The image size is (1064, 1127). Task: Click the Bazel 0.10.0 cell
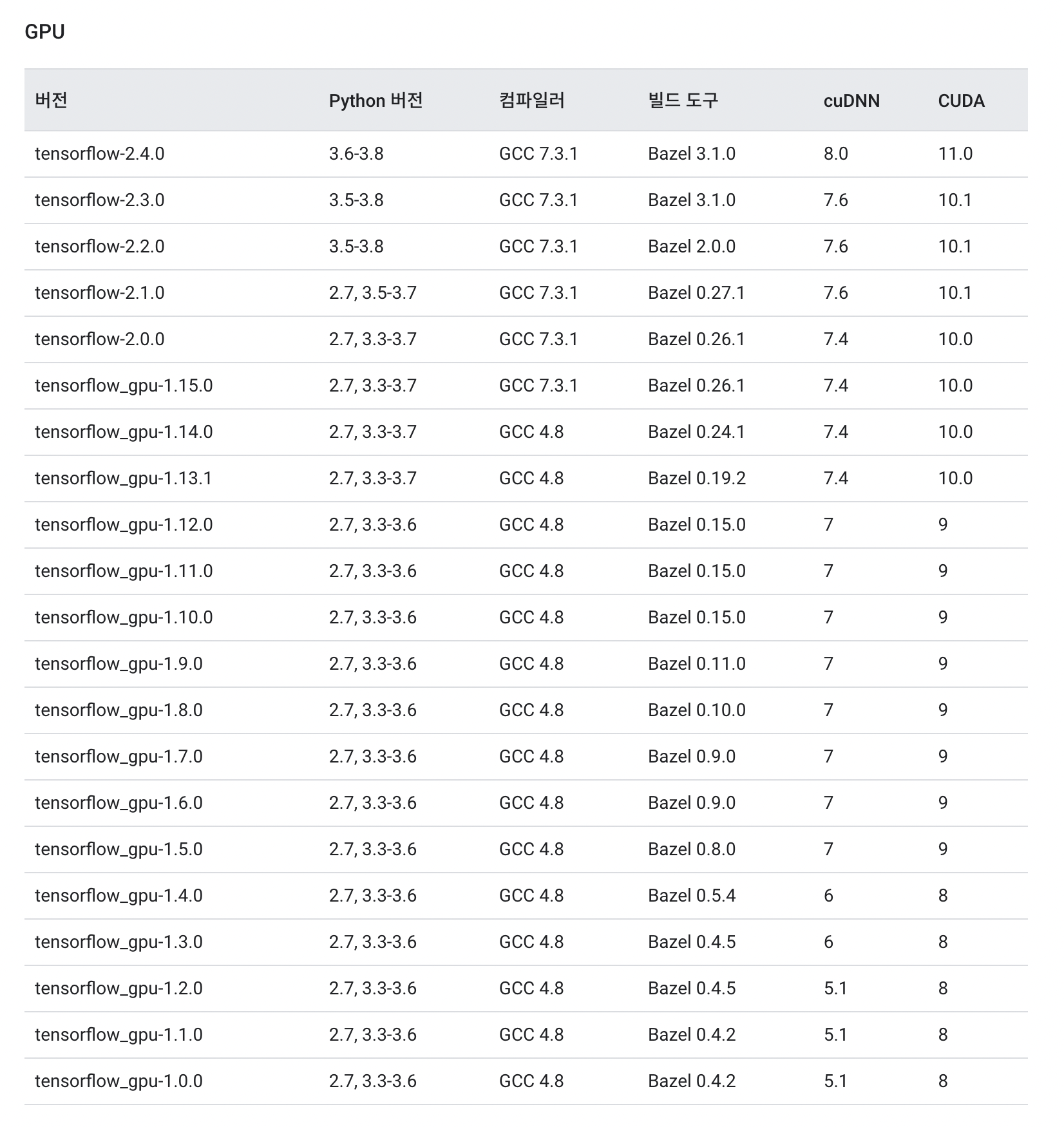point(697,710)
